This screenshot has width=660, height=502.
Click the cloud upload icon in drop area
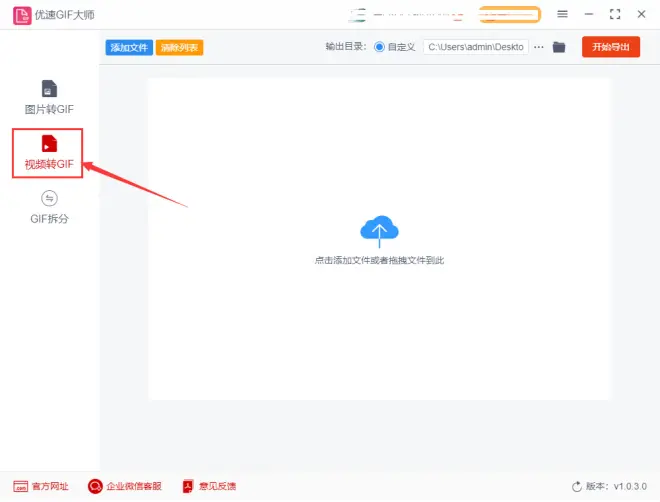tap(379, 231)
